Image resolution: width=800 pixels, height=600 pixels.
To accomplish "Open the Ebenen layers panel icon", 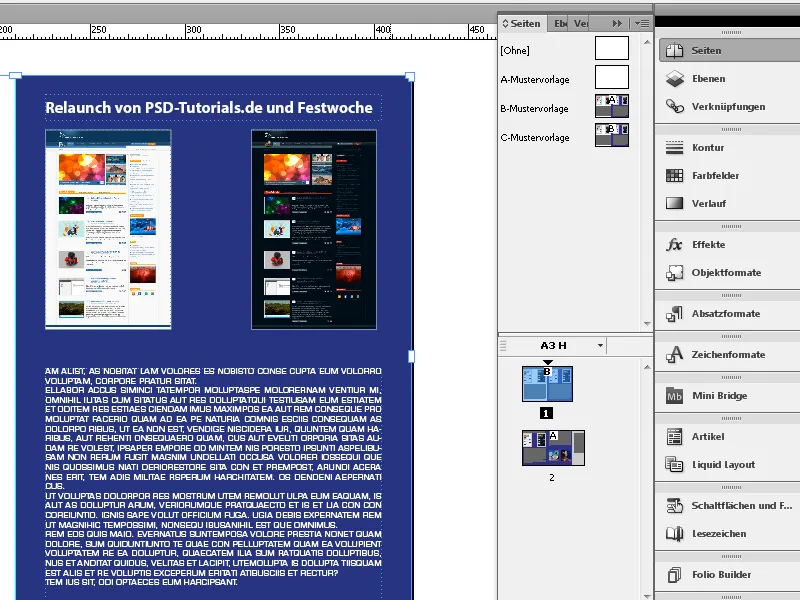I will point(674,79).
